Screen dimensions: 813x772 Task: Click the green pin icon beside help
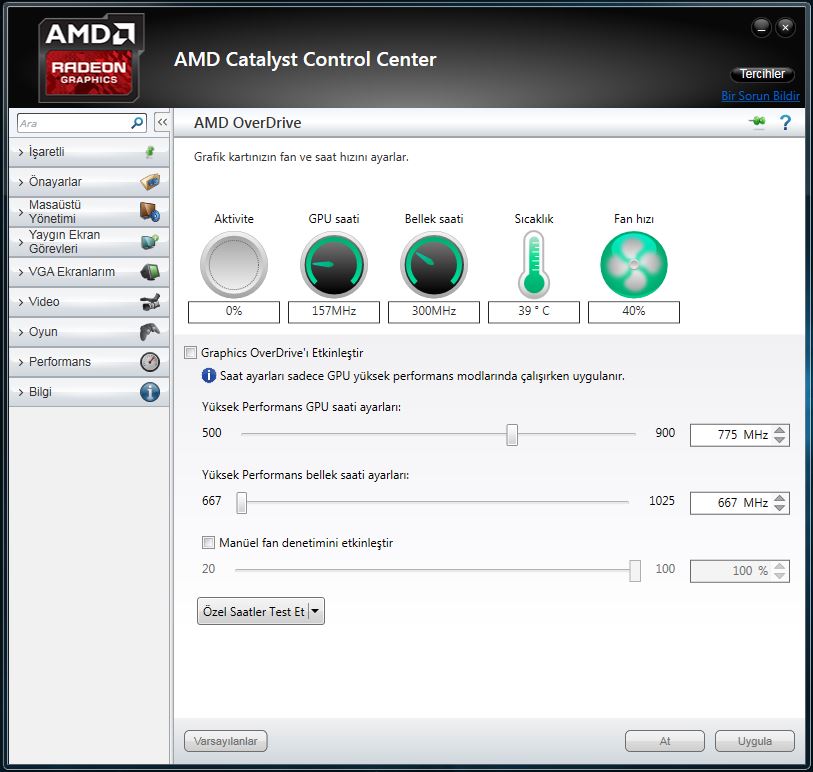coord(758,122)
